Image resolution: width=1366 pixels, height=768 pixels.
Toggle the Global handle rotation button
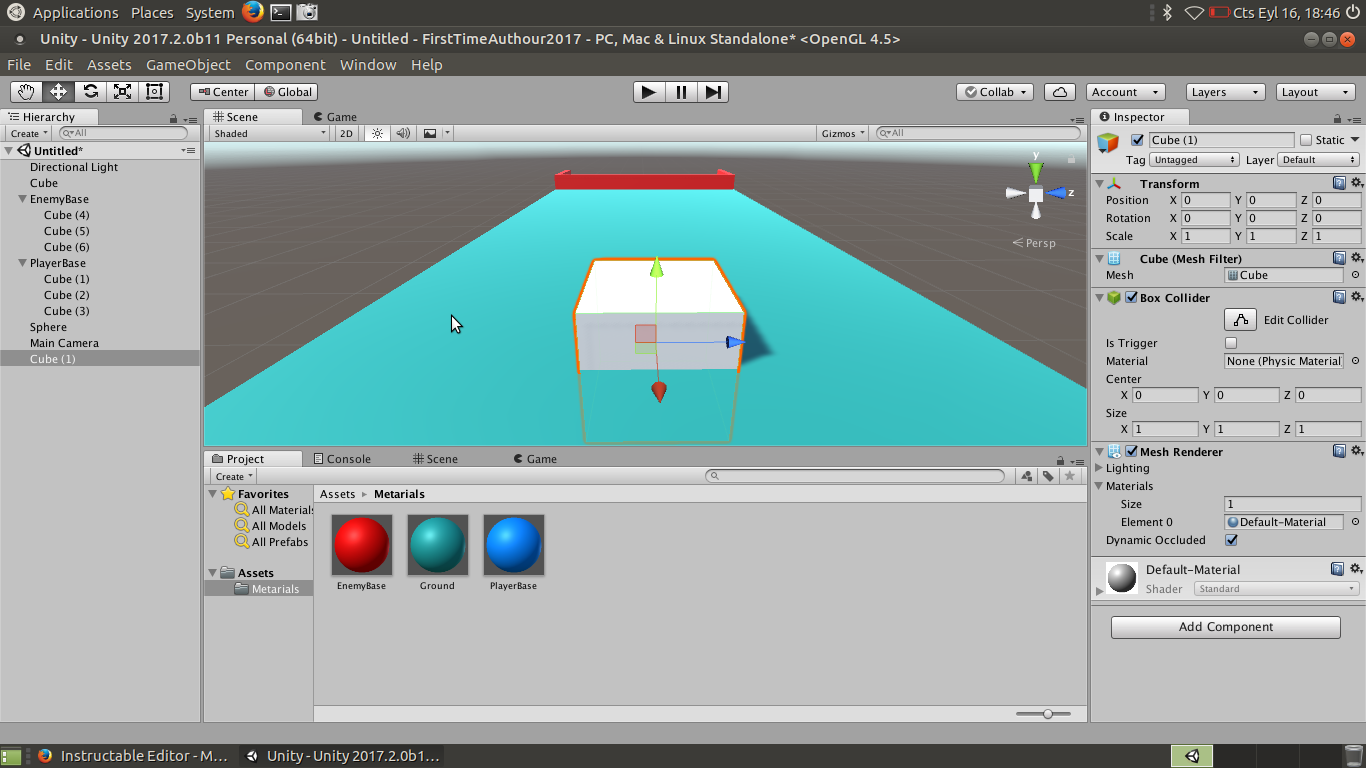coord(286,92)
